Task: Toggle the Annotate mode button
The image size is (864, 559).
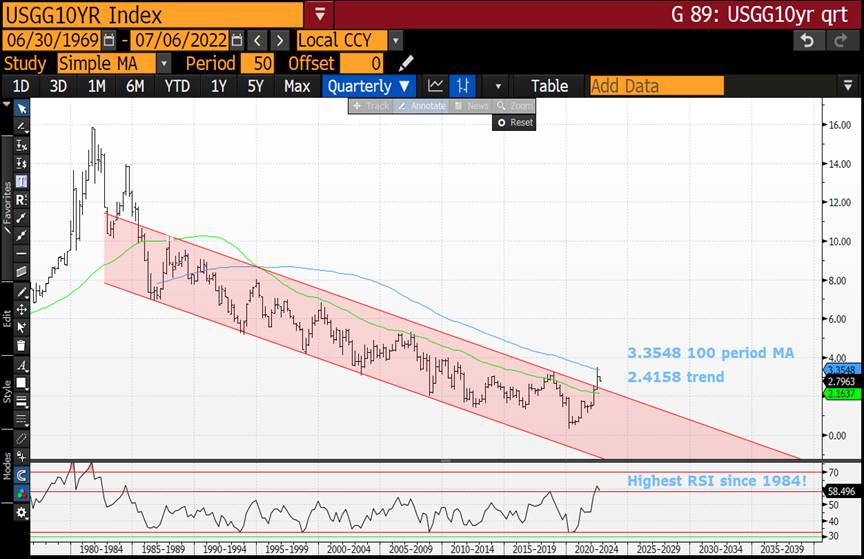Action: pyautogui.click(x=420, y=106)
